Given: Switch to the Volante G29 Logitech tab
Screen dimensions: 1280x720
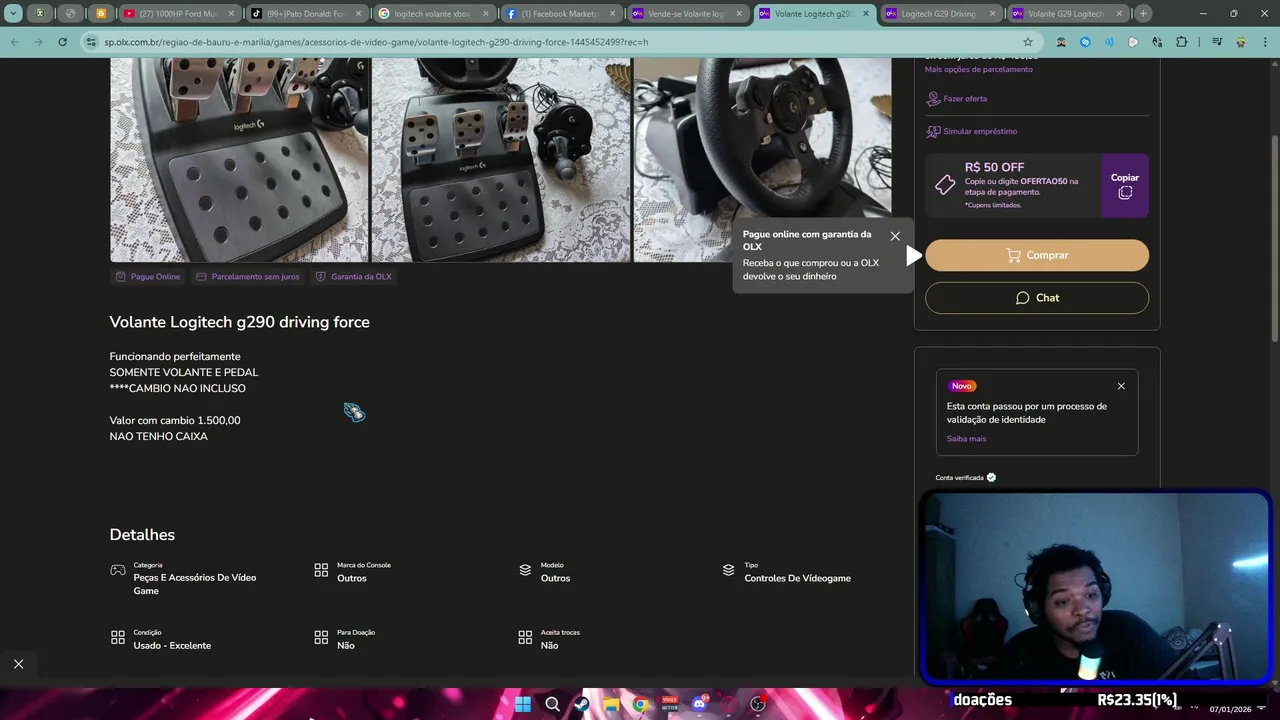Looking at the screenshot, I should pos(1067,14).
